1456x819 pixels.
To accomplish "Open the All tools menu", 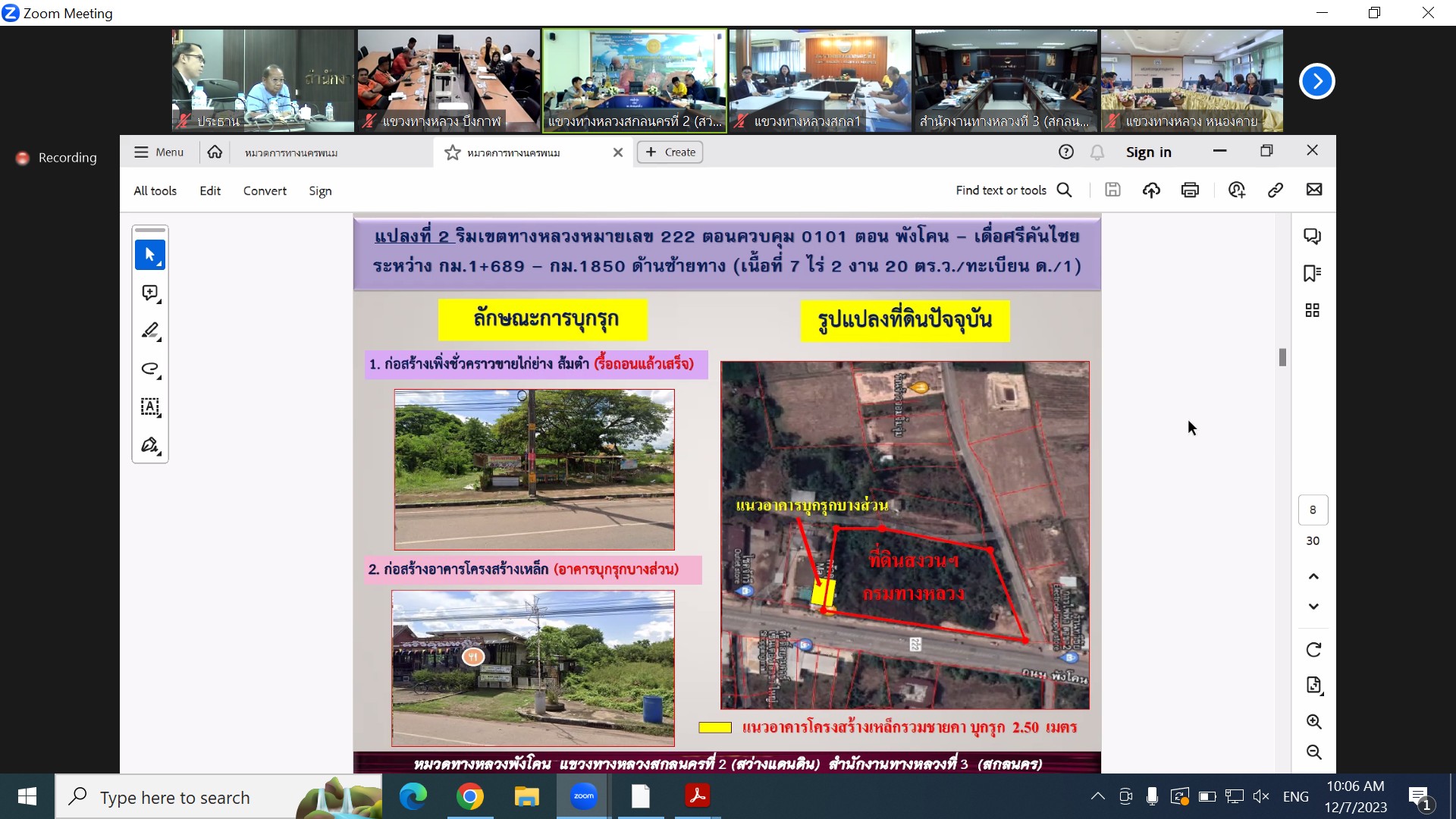I will (155, 191).
